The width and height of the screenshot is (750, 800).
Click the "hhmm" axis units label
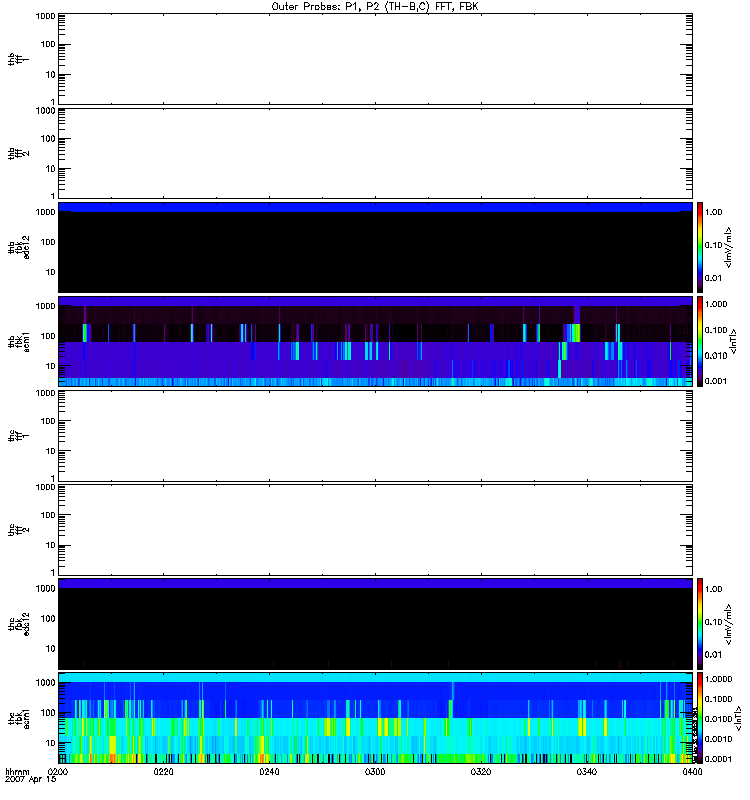point(17,772)
